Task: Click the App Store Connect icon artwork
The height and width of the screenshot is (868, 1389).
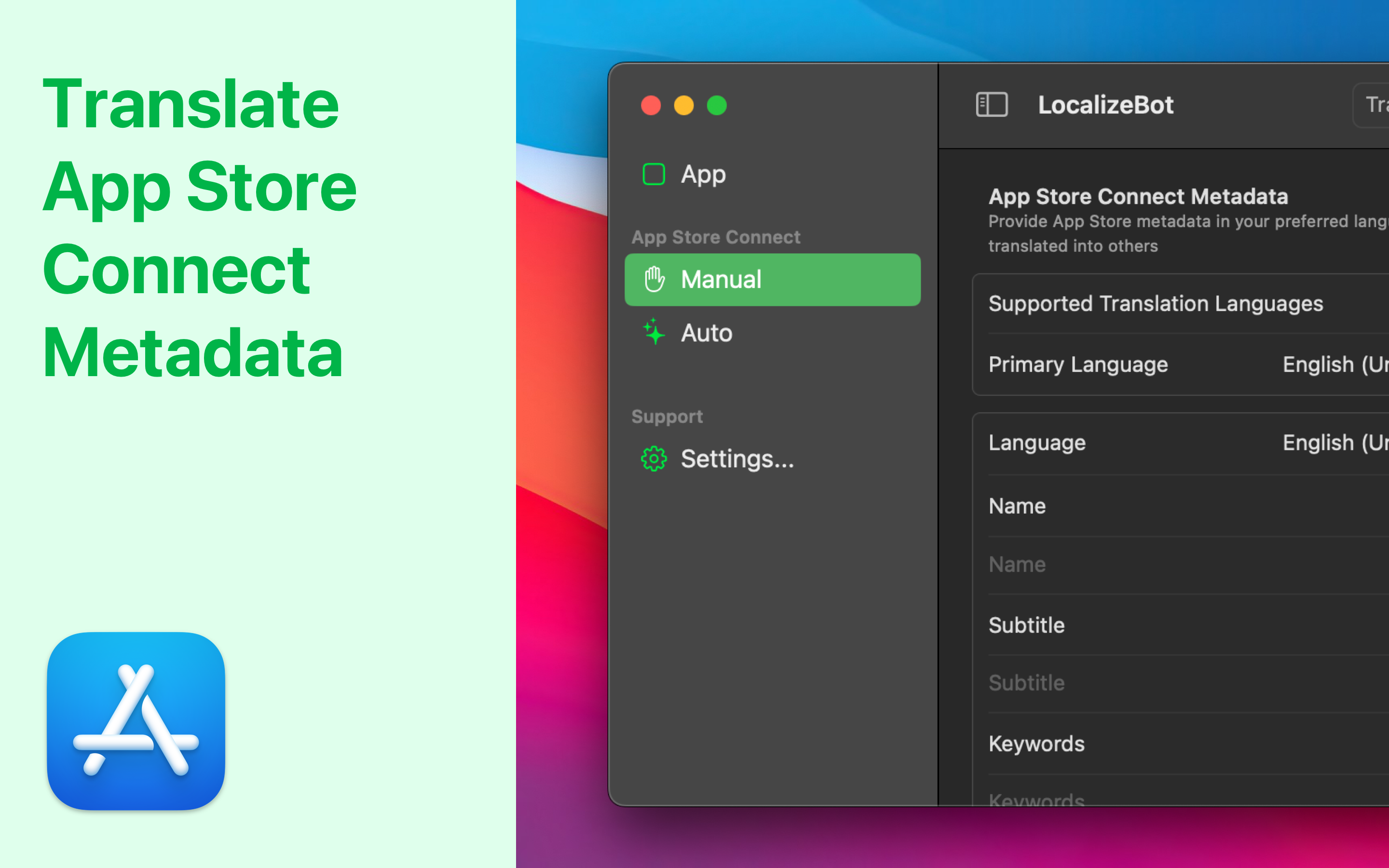Action: pos(136,721)
